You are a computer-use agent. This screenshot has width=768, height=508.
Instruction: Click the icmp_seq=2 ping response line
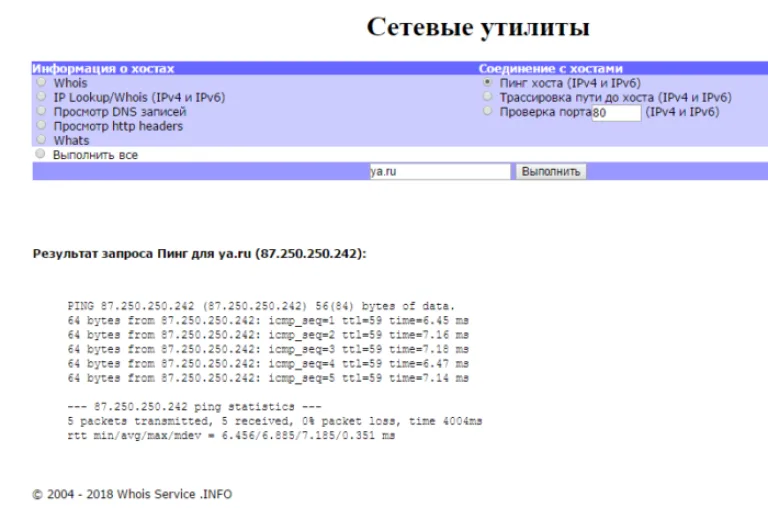click(268, 335)
